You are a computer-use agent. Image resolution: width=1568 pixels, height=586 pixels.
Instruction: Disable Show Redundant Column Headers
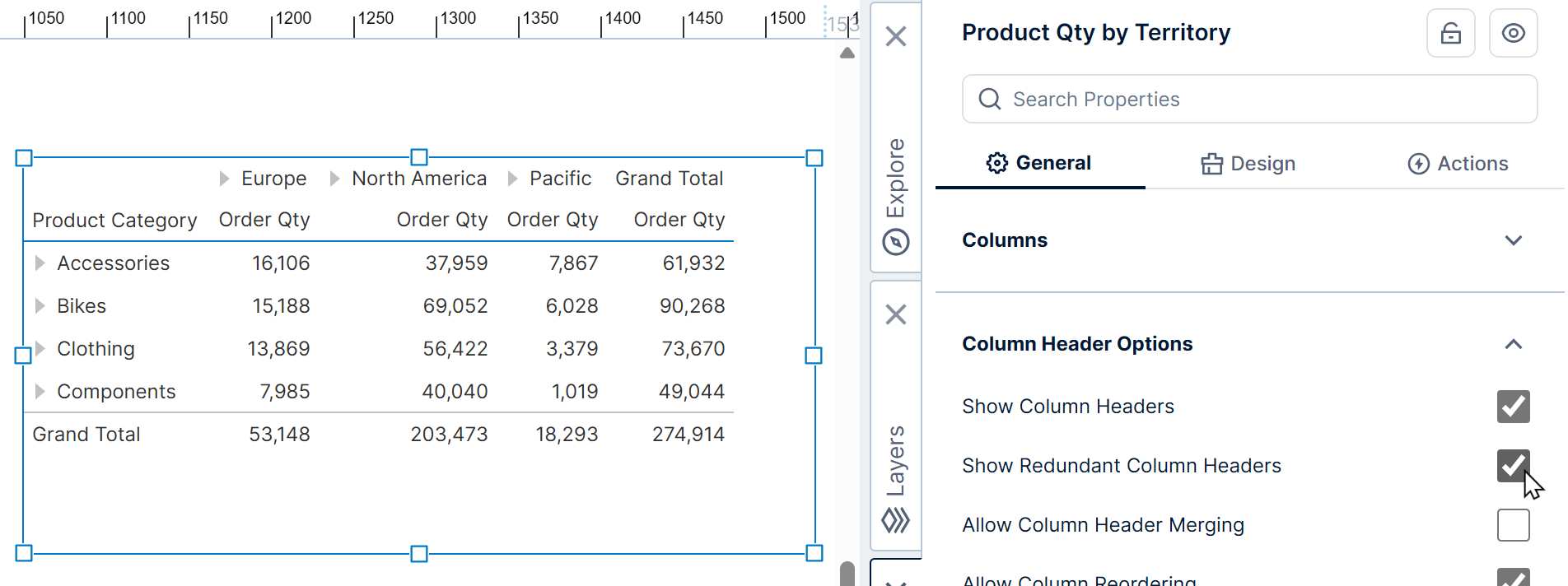point(1512,466)
